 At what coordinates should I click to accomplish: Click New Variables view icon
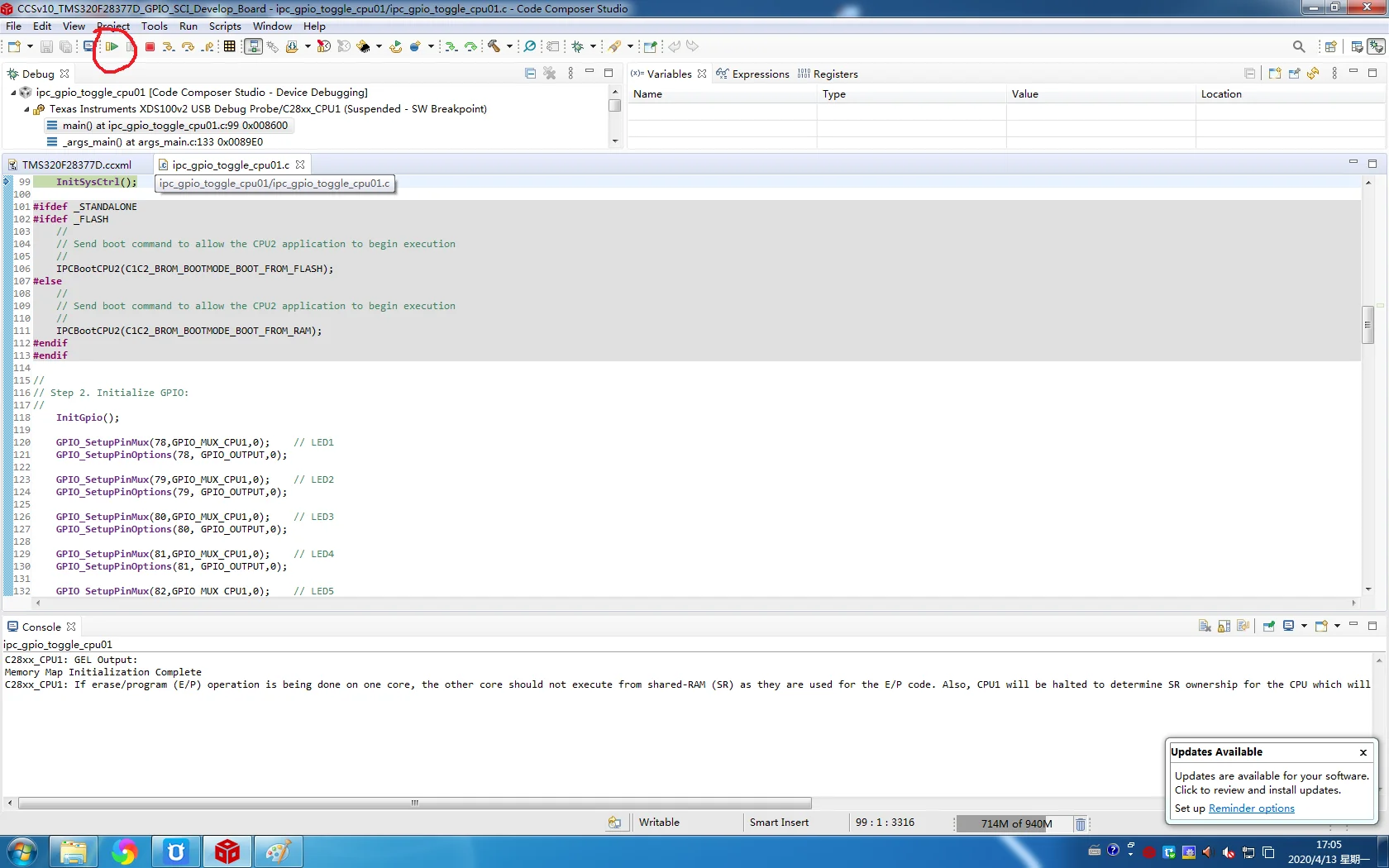point(1274,74)
